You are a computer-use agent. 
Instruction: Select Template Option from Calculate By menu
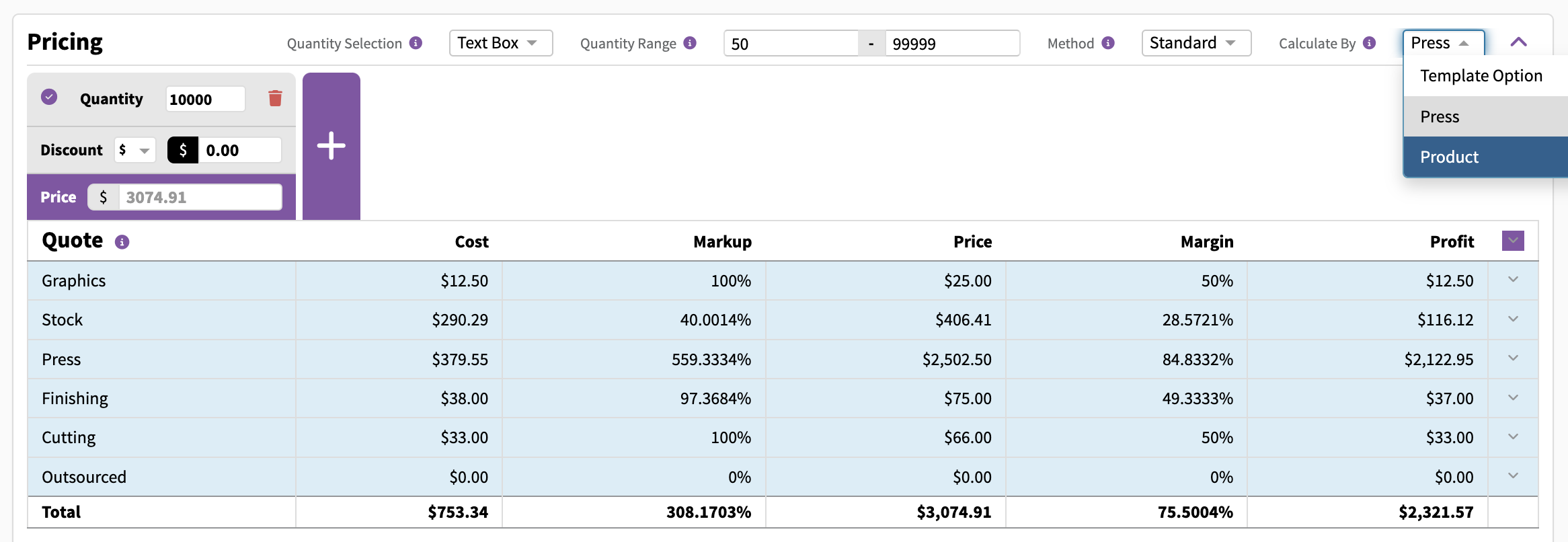pyautogui.click(x=1485, y=76)
